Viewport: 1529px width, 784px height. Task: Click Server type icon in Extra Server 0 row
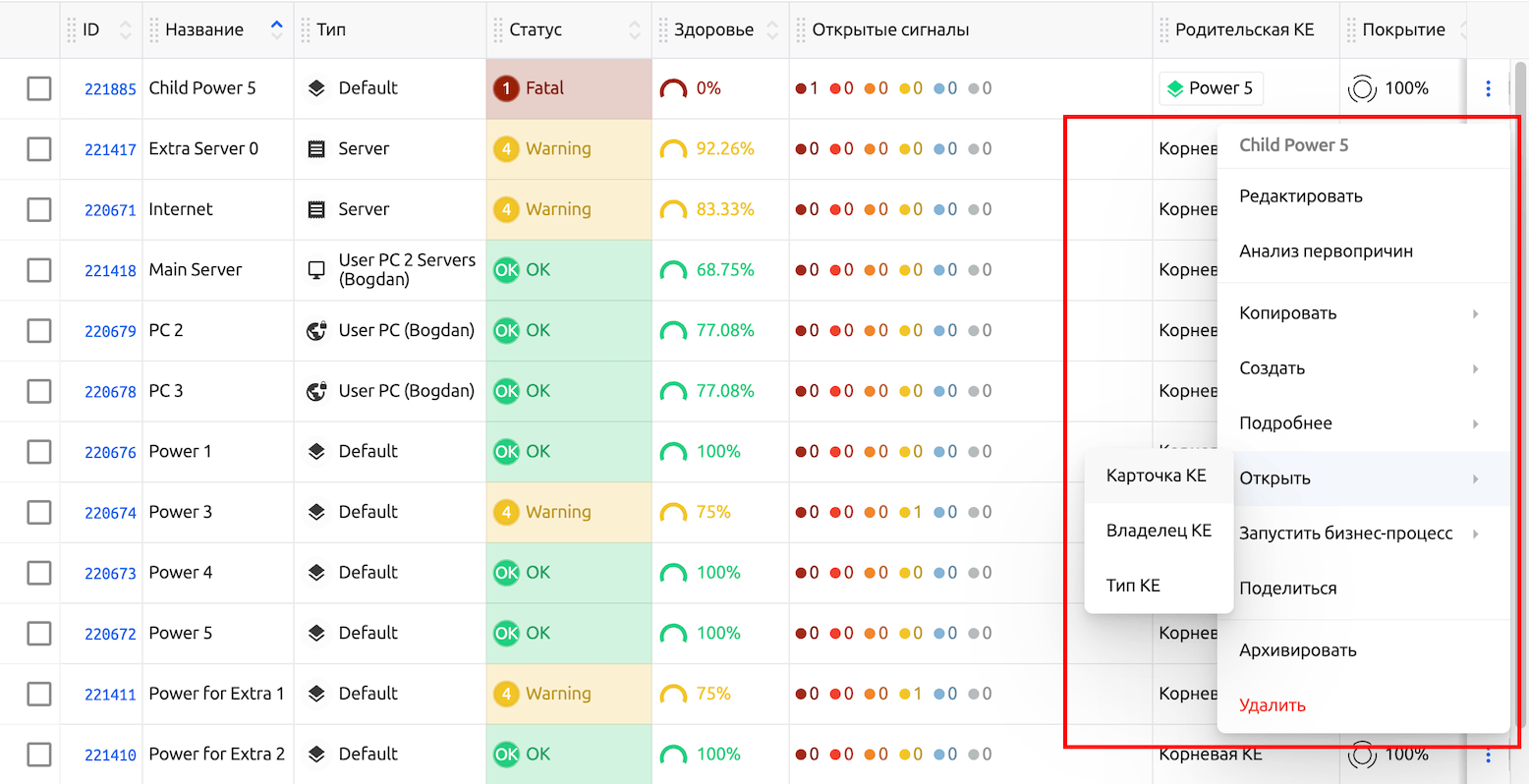[x=316, y=149]
